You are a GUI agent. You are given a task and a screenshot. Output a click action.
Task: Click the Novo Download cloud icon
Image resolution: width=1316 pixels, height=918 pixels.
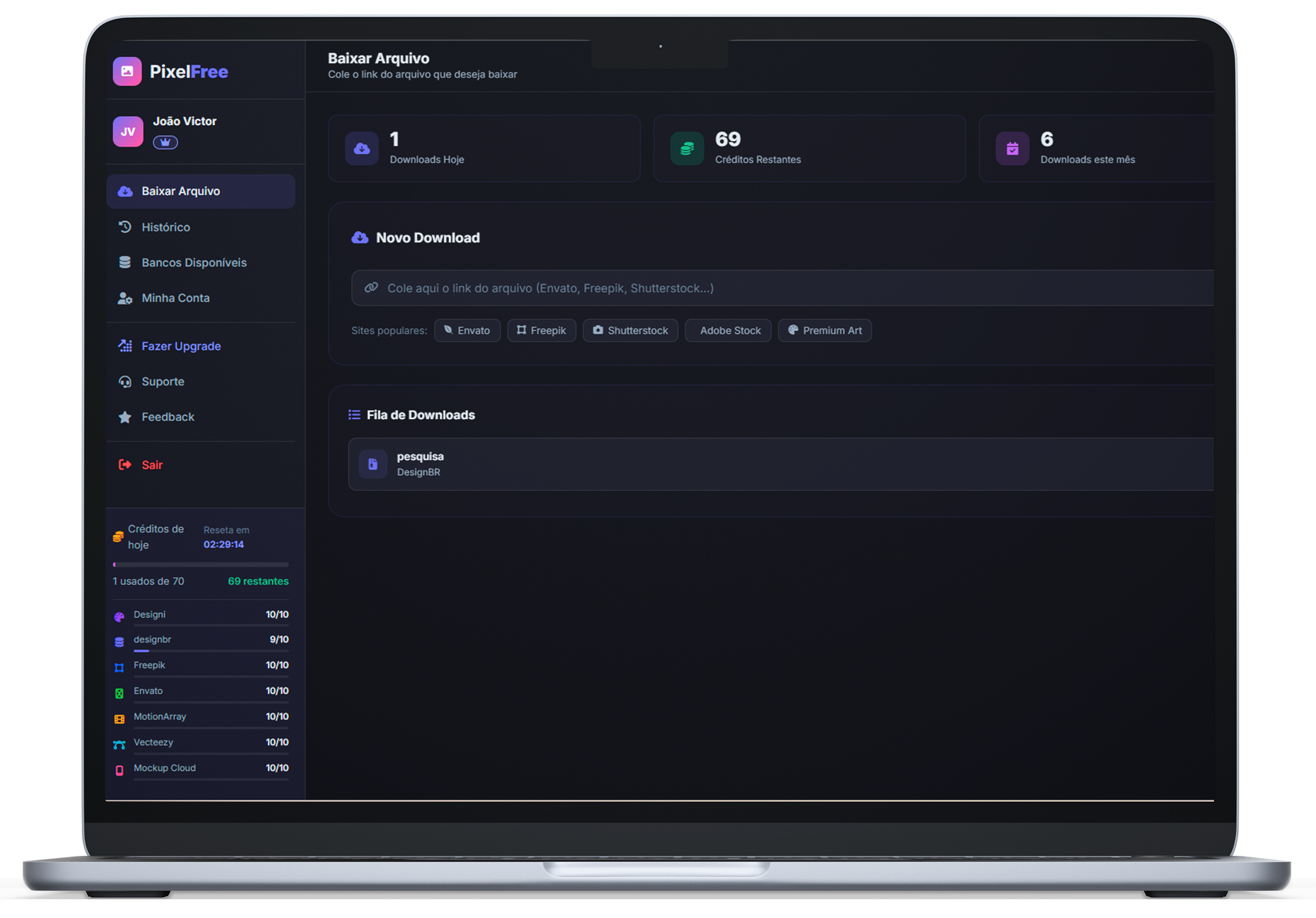pos(360,238)
